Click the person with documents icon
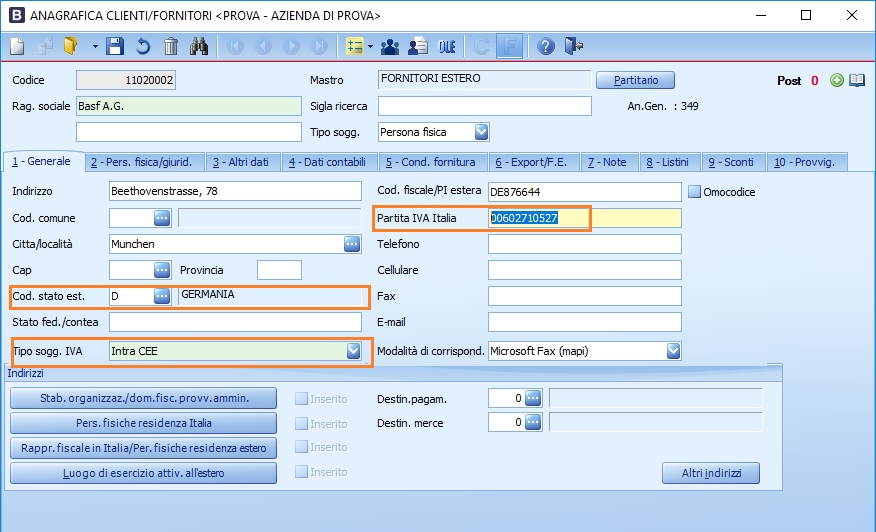The height and width of the screenshot is (532, 876). 418,46
